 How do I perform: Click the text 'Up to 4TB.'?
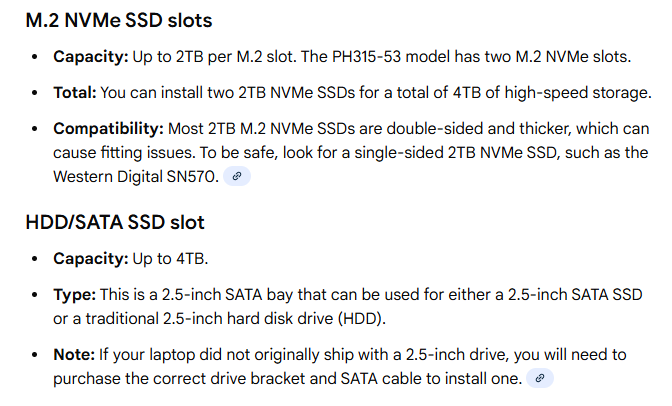coord(170,259)
